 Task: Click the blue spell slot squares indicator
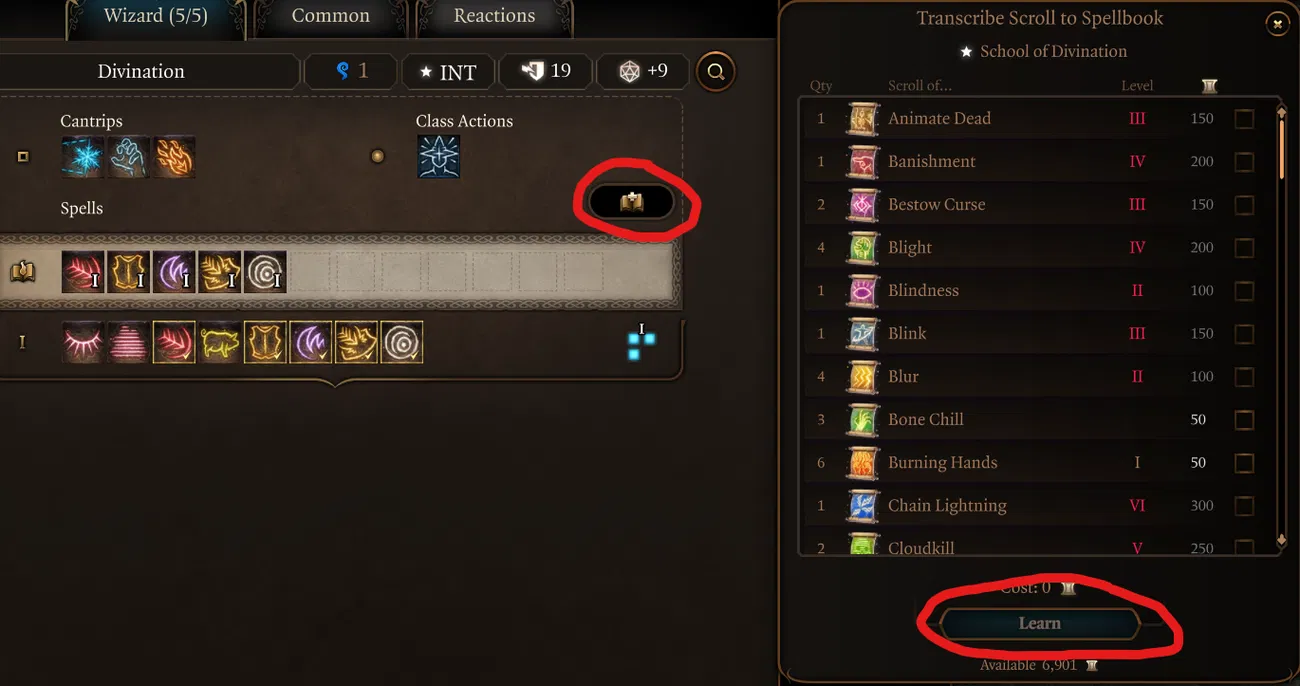[641, 342]
